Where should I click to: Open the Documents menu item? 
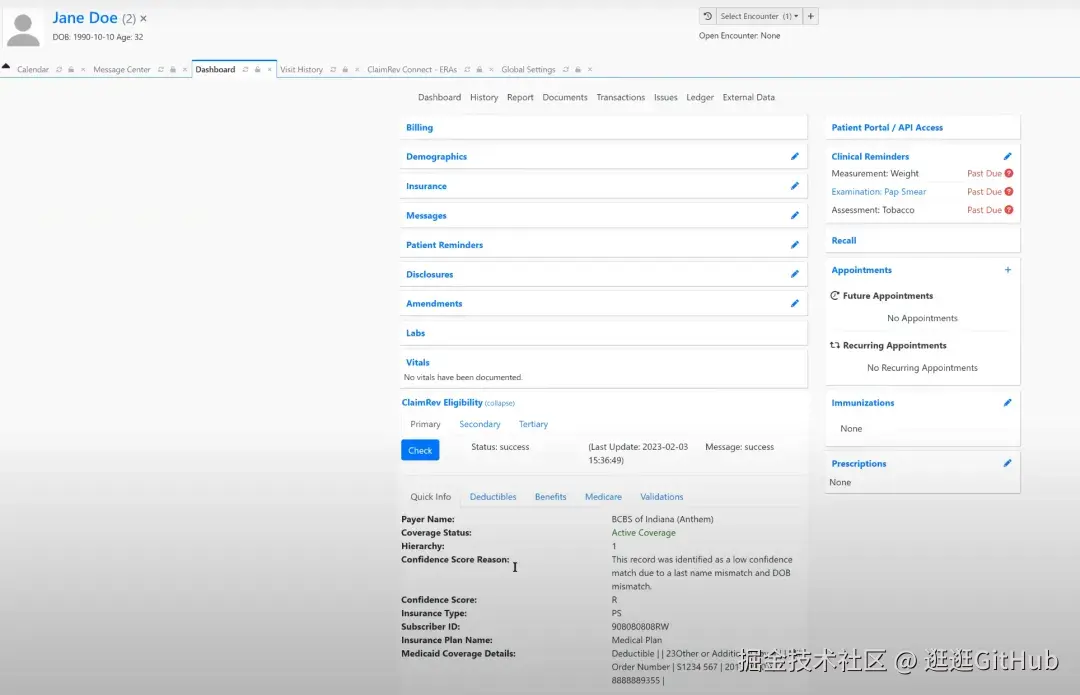[565, 98]
